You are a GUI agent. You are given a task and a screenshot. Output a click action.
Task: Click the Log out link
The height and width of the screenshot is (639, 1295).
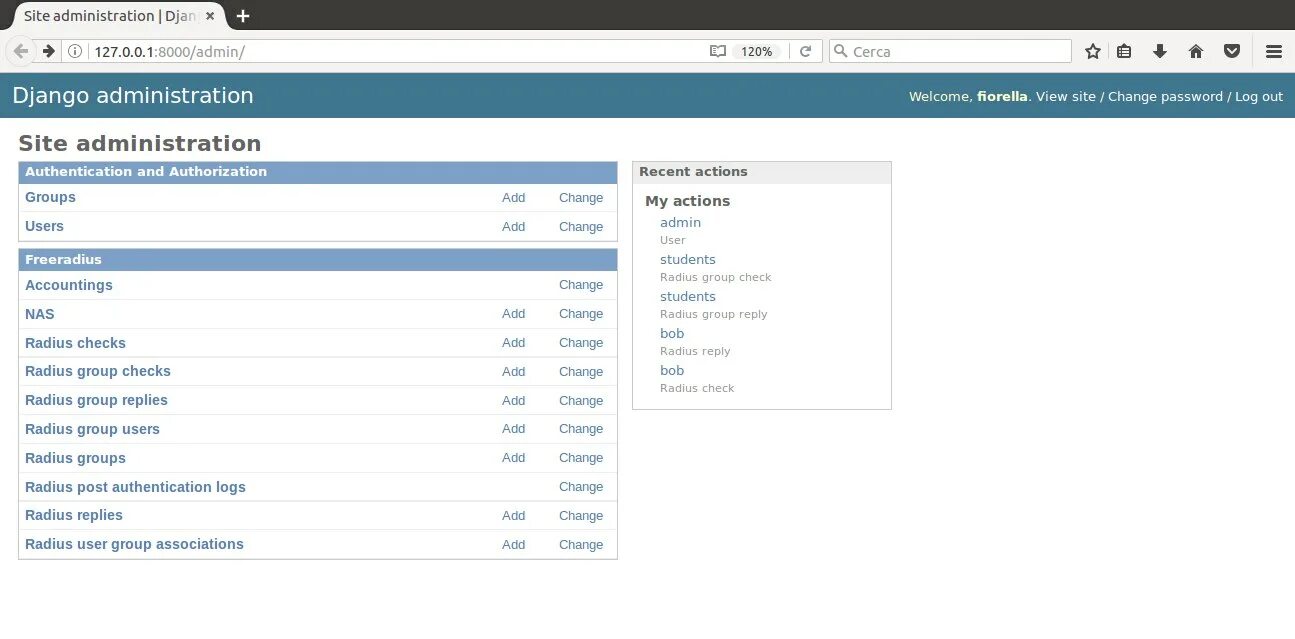tap(1259, 97)
